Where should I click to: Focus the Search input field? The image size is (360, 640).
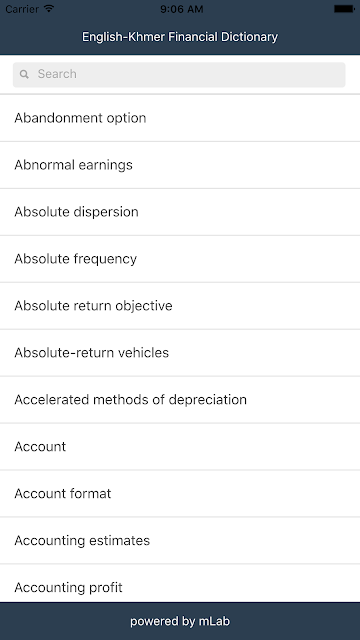179,75
